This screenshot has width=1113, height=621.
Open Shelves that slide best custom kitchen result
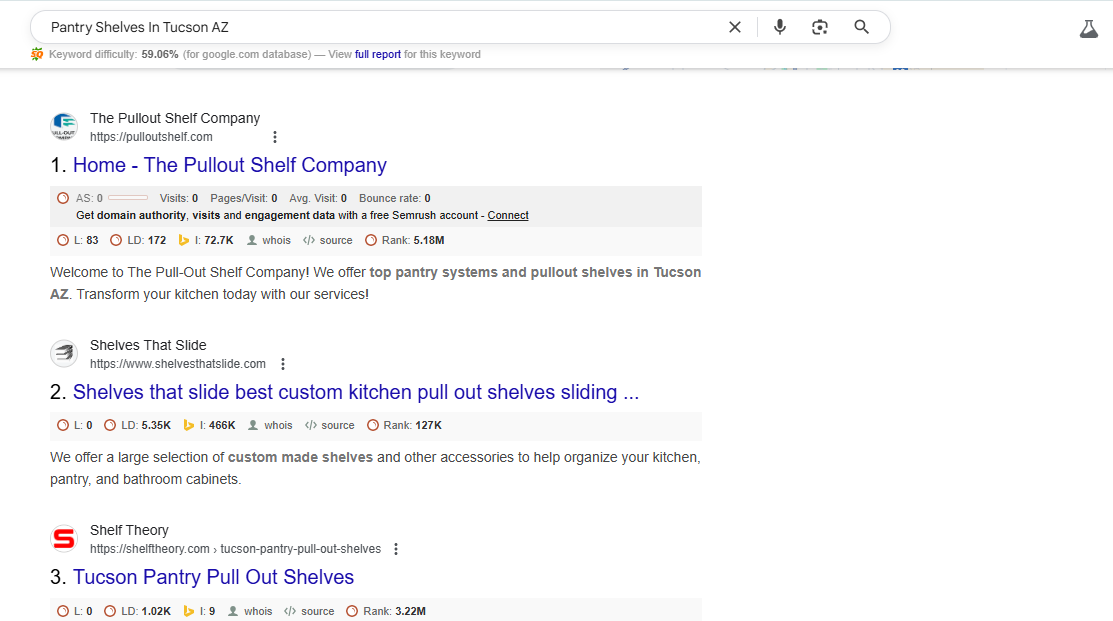click(355, 392)
